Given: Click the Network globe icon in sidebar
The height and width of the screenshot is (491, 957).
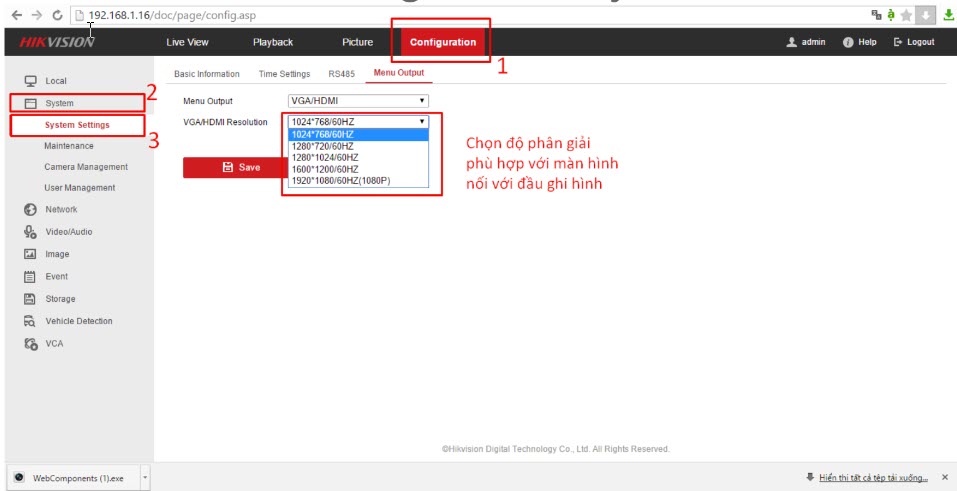Looking at the screenshot, I should [30, 210].
